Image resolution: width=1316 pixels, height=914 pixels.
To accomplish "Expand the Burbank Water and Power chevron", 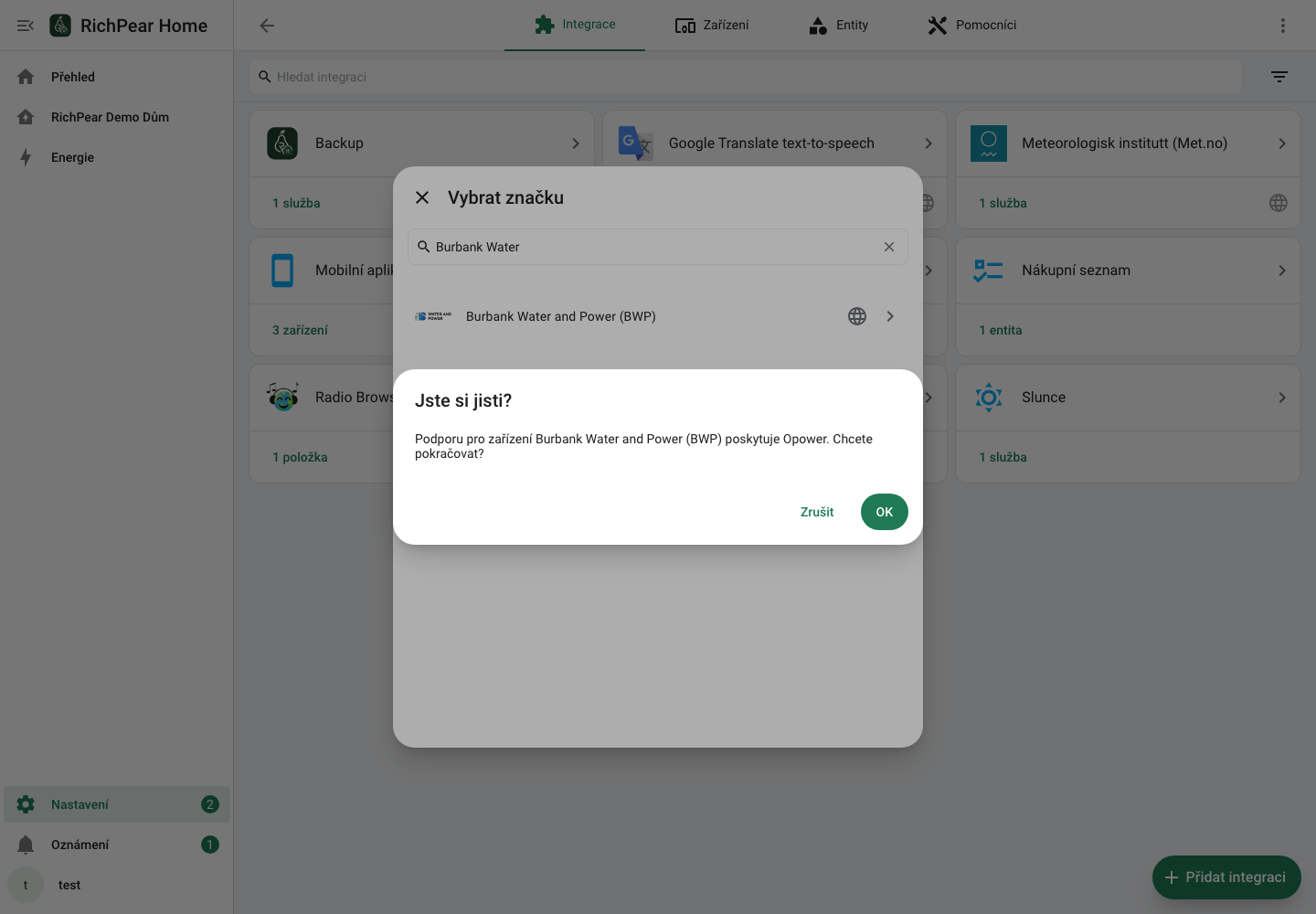I will point(890,316).
